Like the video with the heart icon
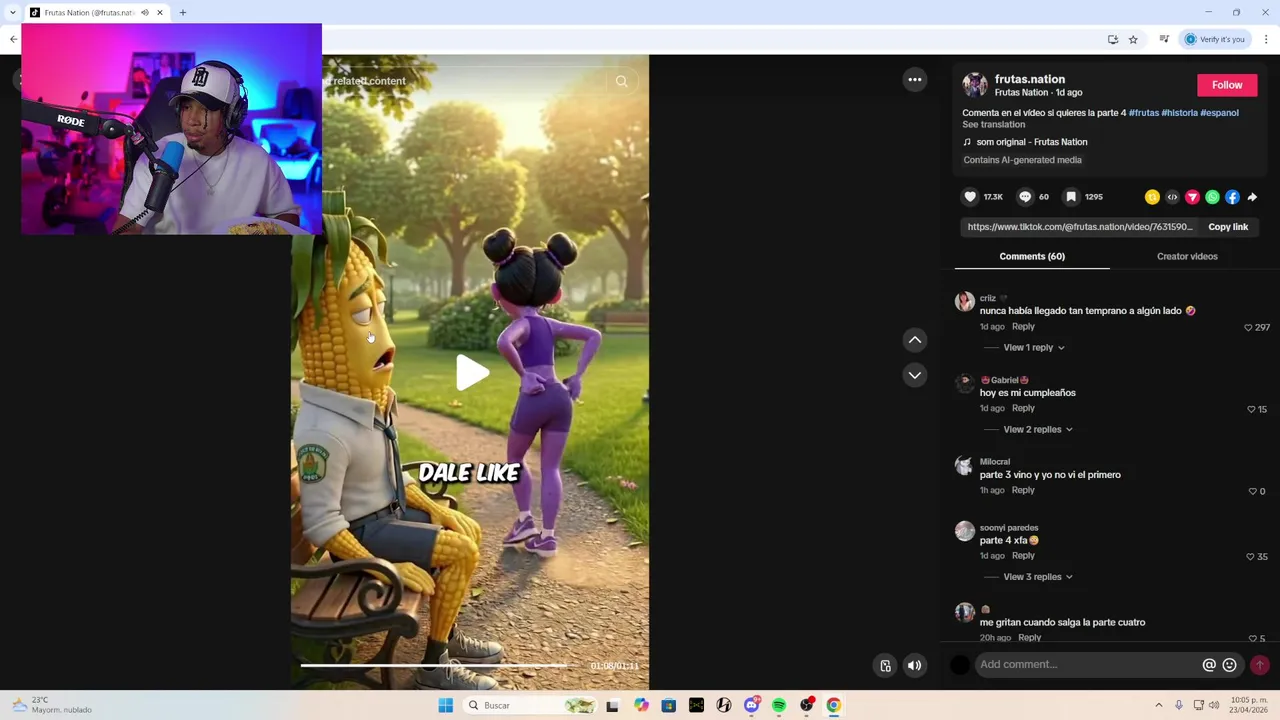Viewport: 1280px width, 720px height. point(970,197)
